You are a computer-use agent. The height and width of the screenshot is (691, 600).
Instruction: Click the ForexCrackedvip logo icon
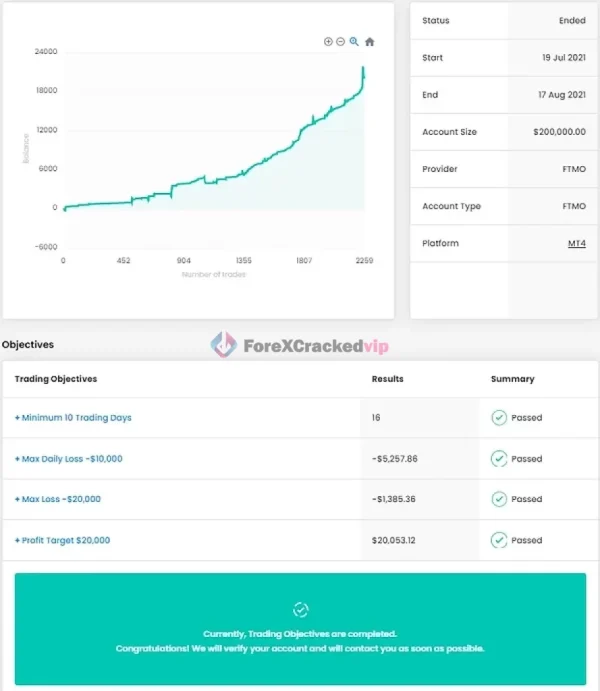coord(223,346)
